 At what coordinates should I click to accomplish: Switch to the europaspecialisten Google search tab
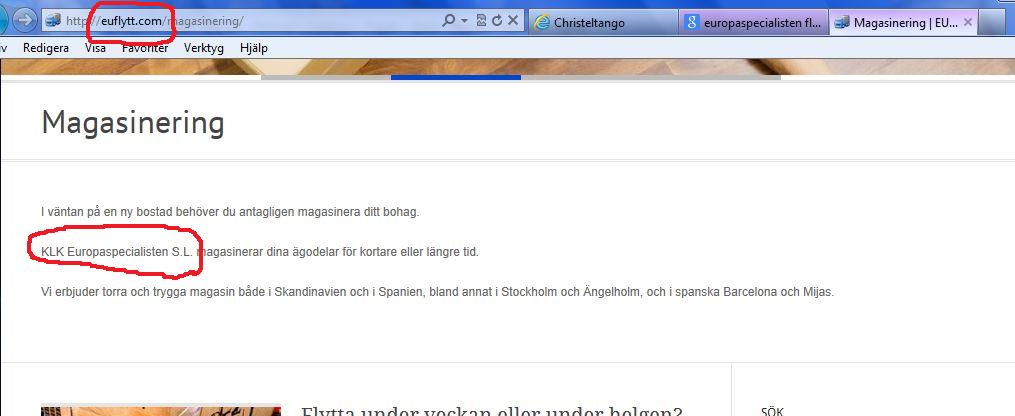[753, 23]
